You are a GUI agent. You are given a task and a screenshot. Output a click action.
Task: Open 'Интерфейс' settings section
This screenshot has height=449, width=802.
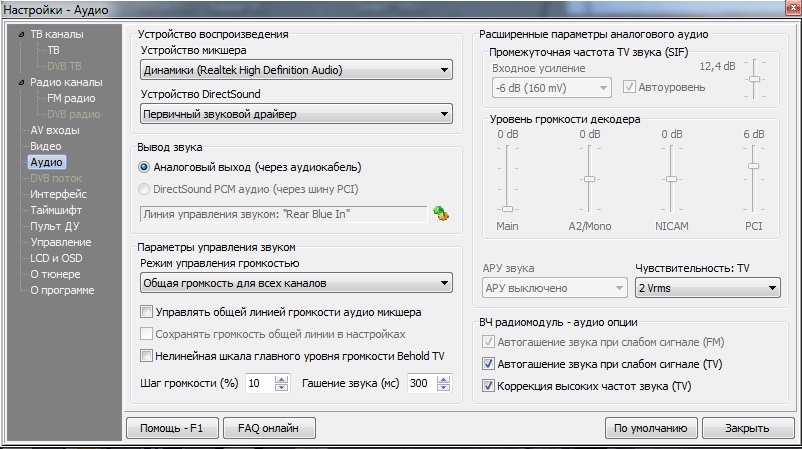(58, 194)
